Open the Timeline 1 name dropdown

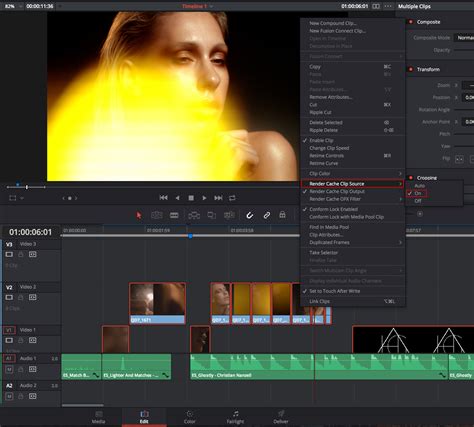click(197, 6)
